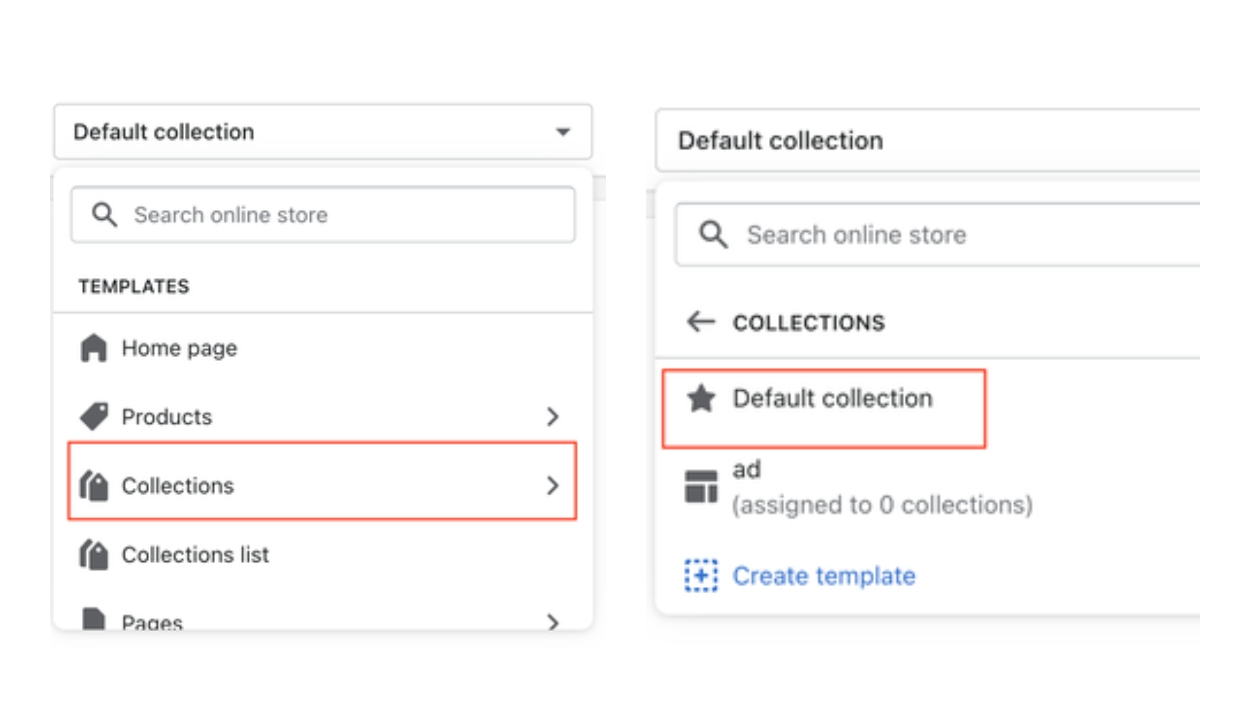Screen dimensions: 1250x716
Task: Pick the Default collection template under COLLECTIONS
Action: pos(832,399)
